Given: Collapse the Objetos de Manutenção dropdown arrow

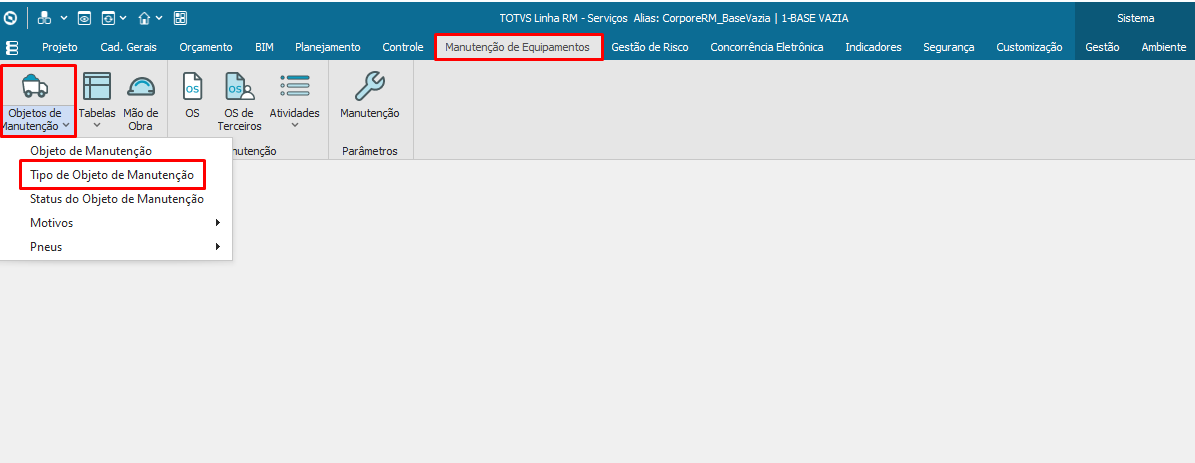Looking at the screenshot, I should (67, 126).
